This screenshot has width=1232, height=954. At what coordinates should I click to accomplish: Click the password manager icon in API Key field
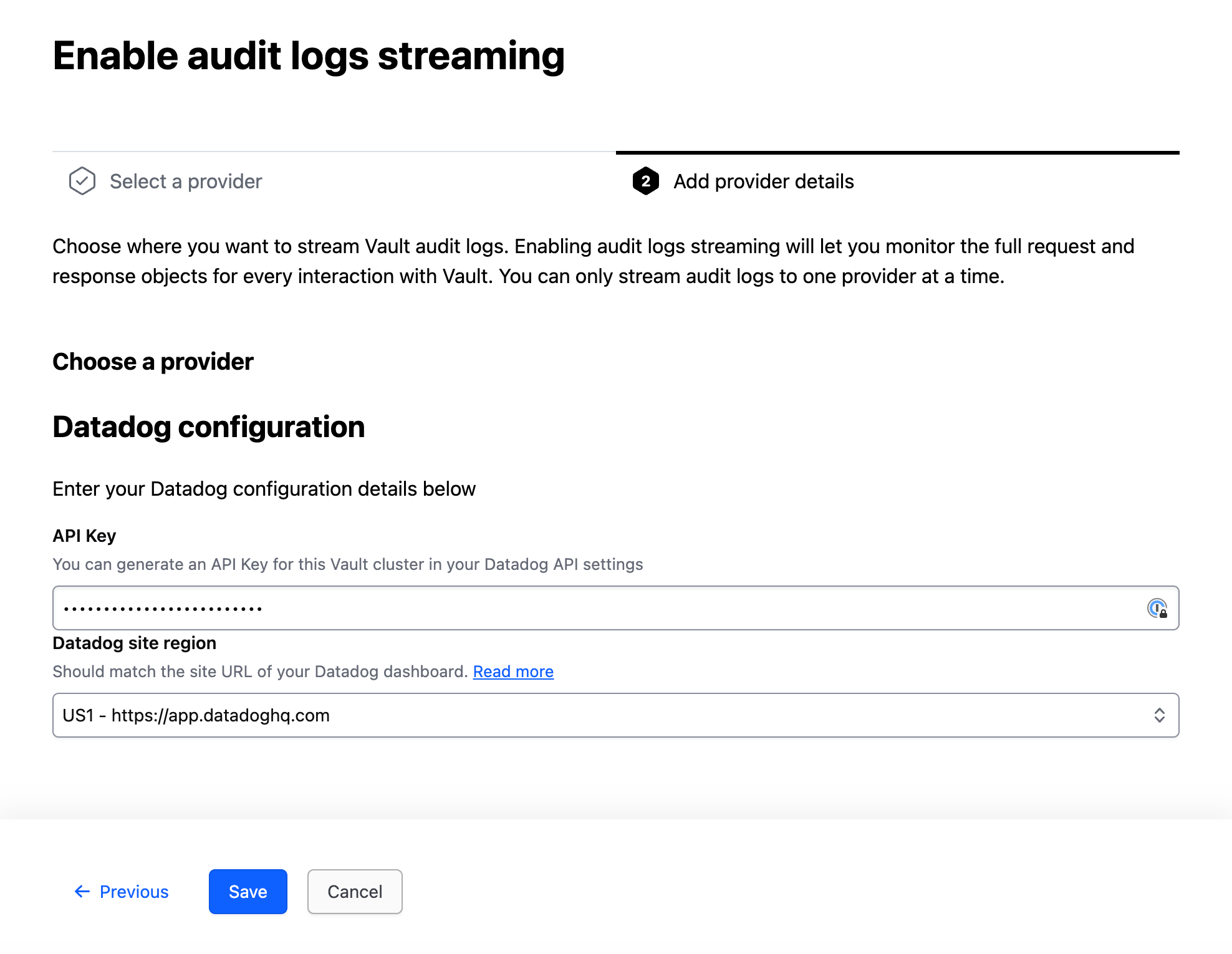click(1157, 608)
